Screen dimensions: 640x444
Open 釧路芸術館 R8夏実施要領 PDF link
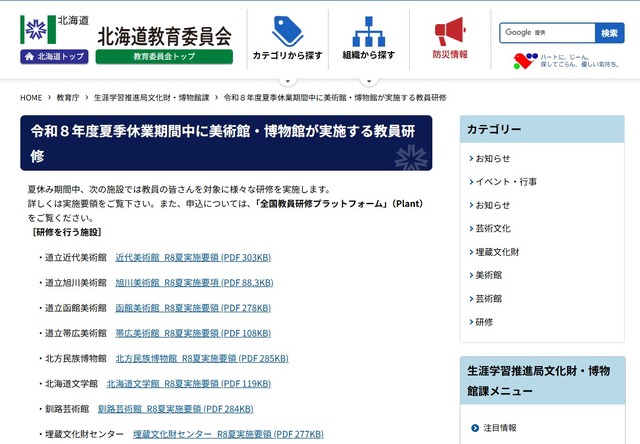coord(176,409)
